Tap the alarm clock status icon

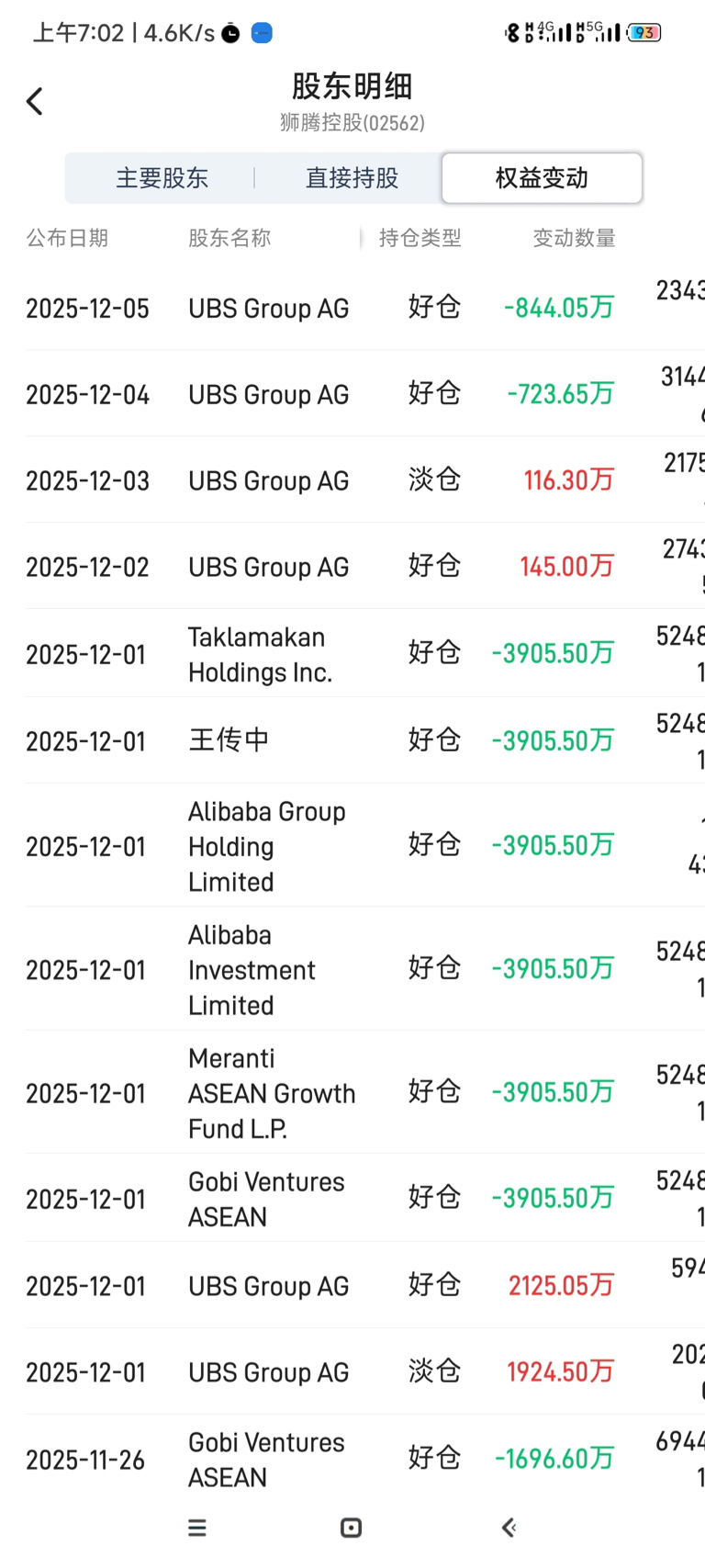(x=231, y=34)
